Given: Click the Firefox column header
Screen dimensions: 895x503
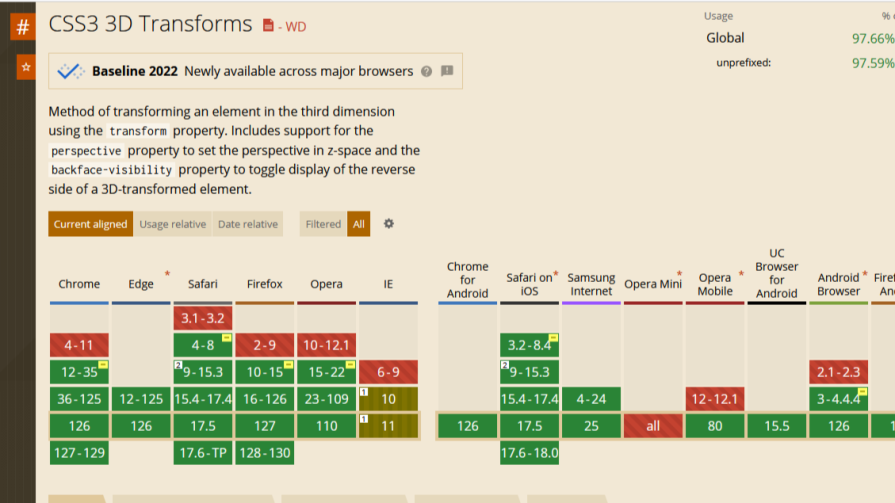Looking at the screenshot, I should [x=264, y=284].
